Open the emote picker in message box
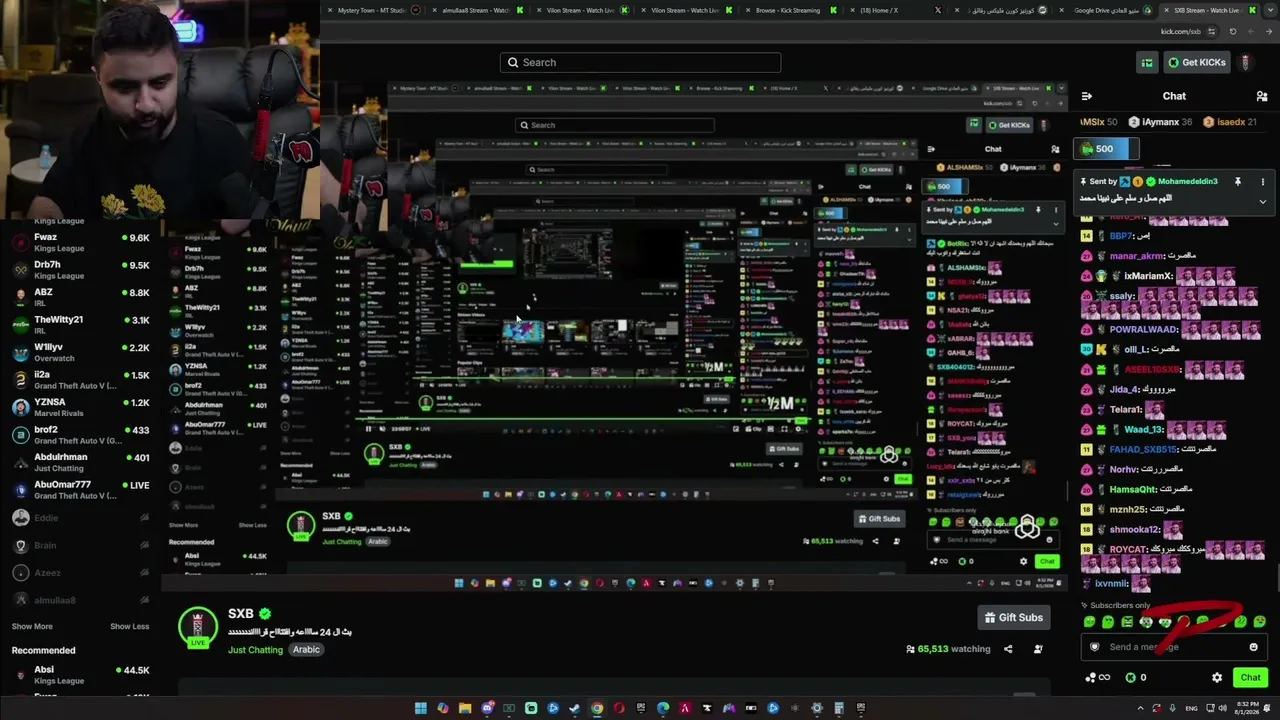This screenshot has height=720, width=1280. tap(1253, 647)
